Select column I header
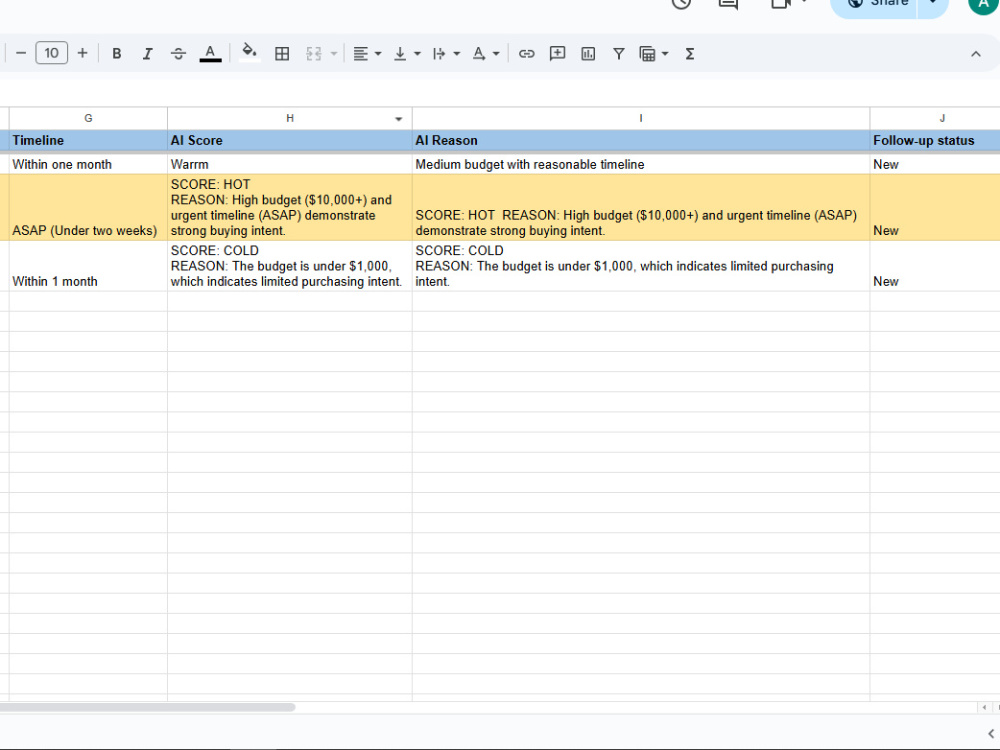Viewport: 1000px width, 750px height. 641,118
